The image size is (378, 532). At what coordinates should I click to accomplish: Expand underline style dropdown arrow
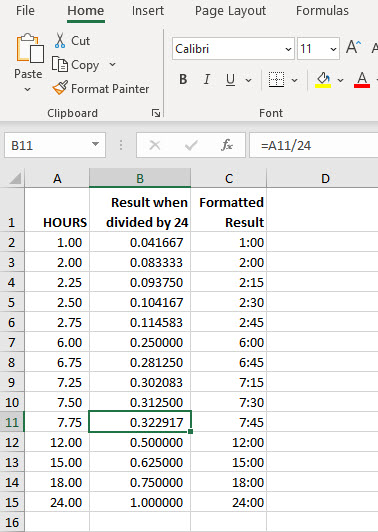pyautogui.click(x=248, y=80)
